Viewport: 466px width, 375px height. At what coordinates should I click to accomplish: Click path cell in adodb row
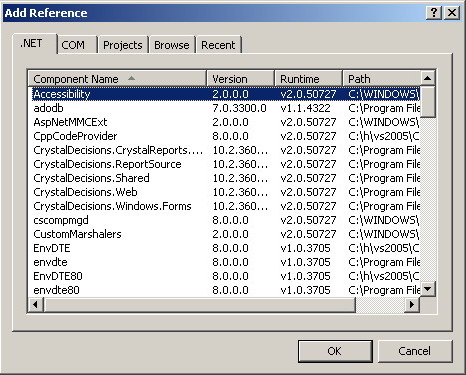point(384,108)
